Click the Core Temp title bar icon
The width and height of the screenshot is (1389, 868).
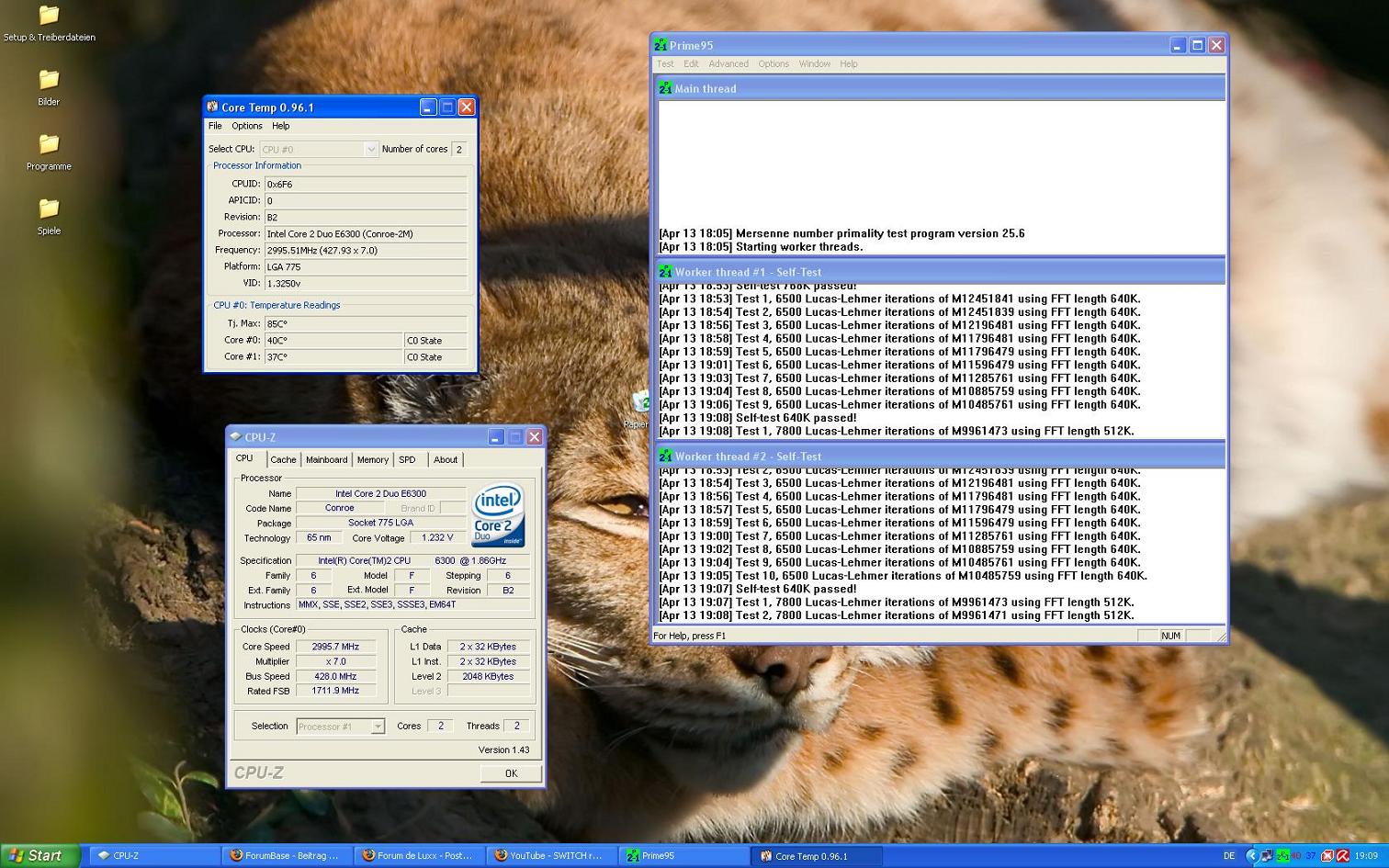pyautogui.click(x=212, y=107)
